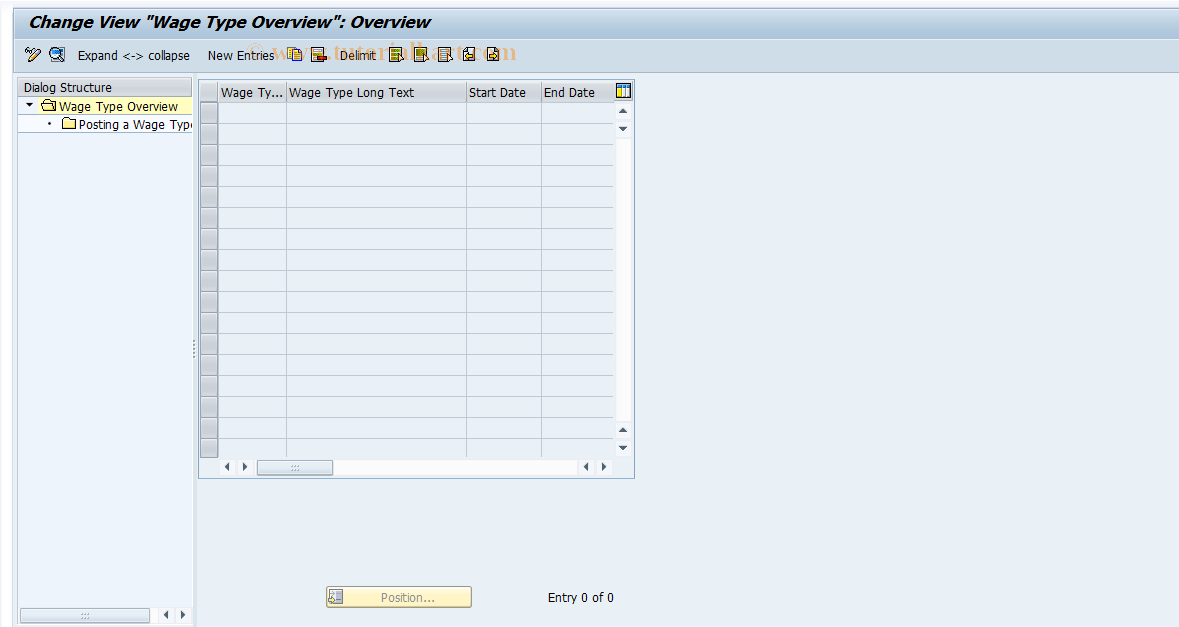Click the Select All icon
The width and height of the screenshot is (1179, 627).
tap(396, 54)
